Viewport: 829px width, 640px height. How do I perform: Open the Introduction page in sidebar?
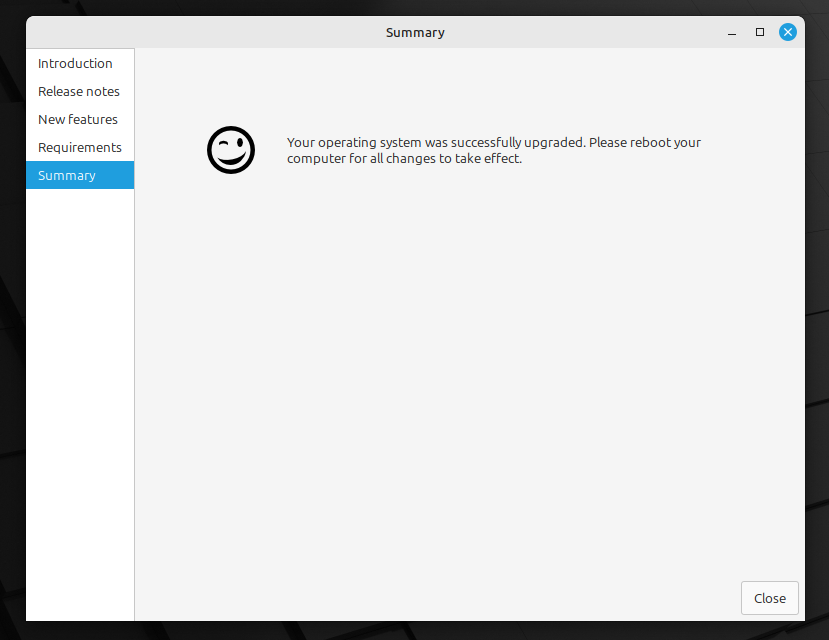pyautogui.click(x=75, y=63)
